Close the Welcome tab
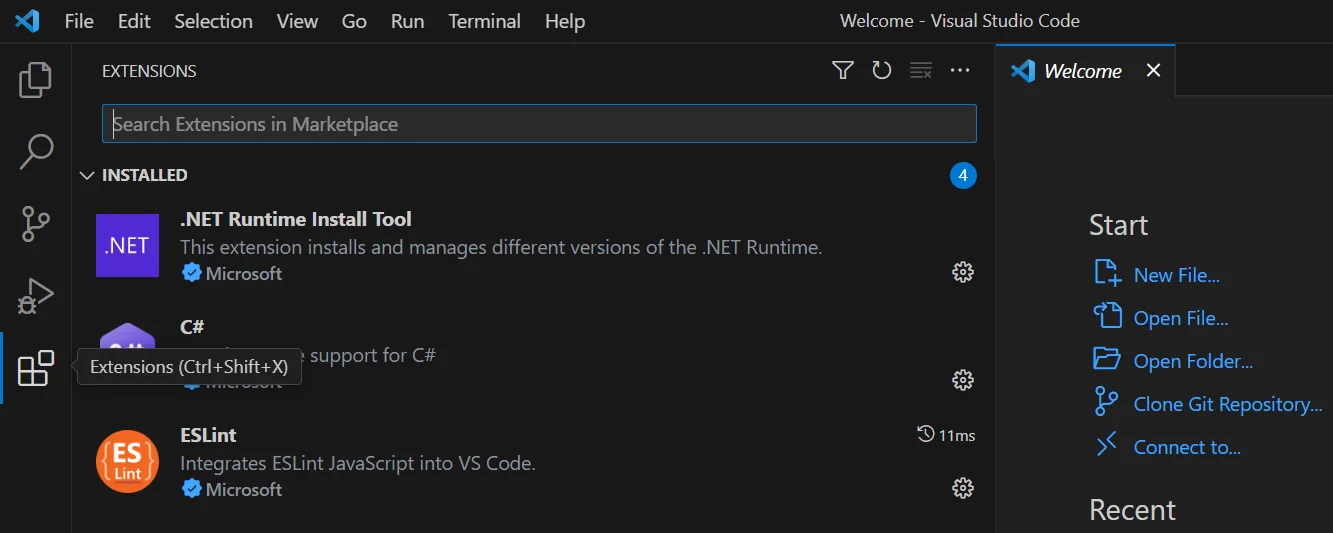The width and height of the screenshot is (1333, 533). (1153, 71)
